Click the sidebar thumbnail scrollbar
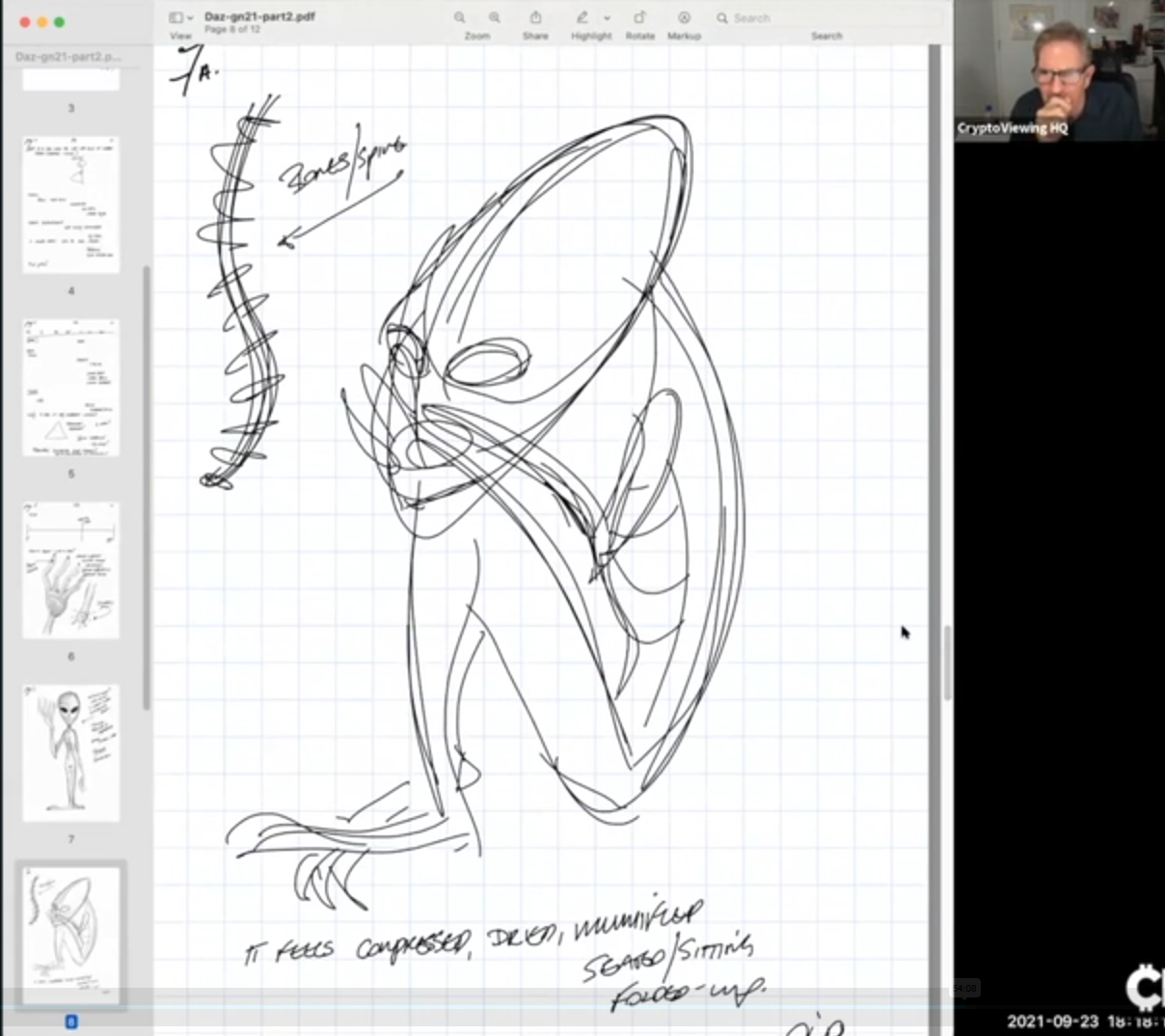This screenshot has height=1036, width=1165. (147, 487)
